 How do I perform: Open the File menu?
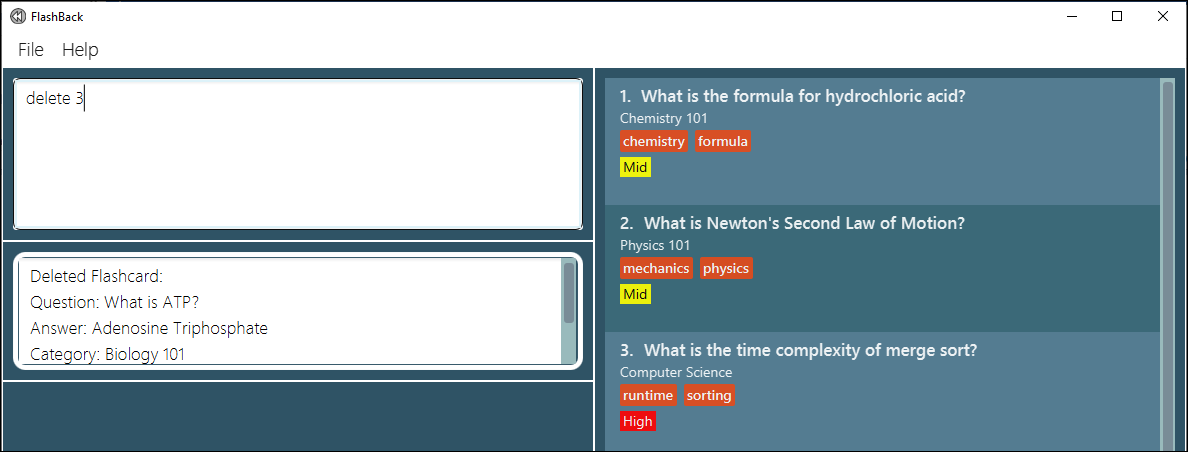pos(31,50)
